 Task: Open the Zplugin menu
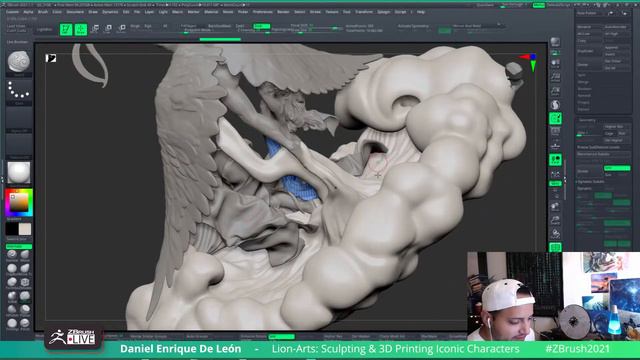pos(383,12)
